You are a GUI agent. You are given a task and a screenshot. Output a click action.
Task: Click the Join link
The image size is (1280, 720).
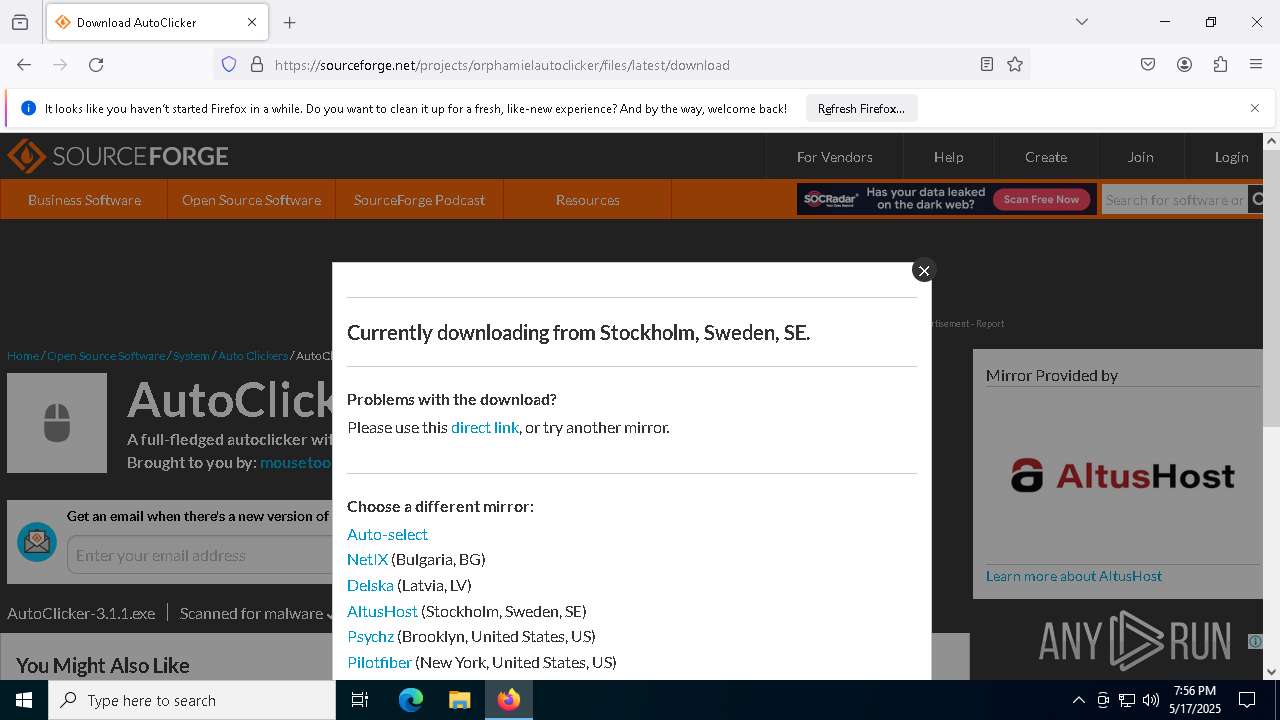(1141, 157)
